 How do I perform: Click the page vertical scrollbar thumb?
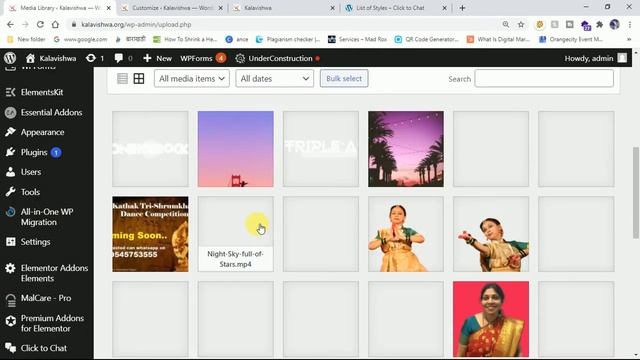pos(636,193)
